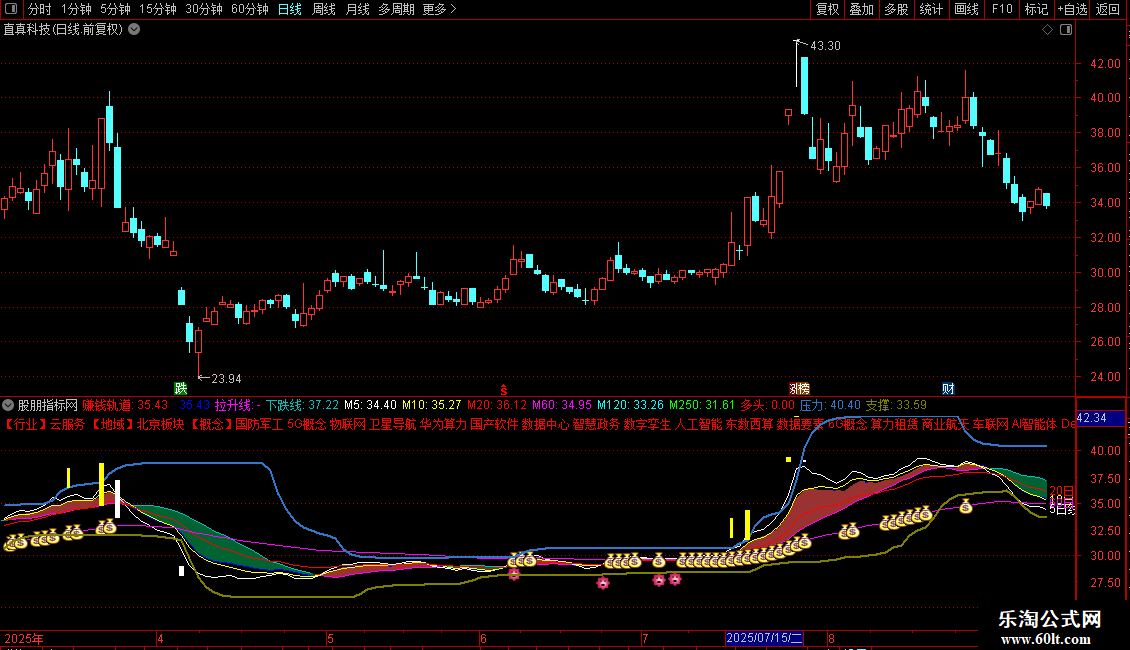The image size is (1130, 650).
Task: Select the 日线 daily period tab
Action: 290,9
